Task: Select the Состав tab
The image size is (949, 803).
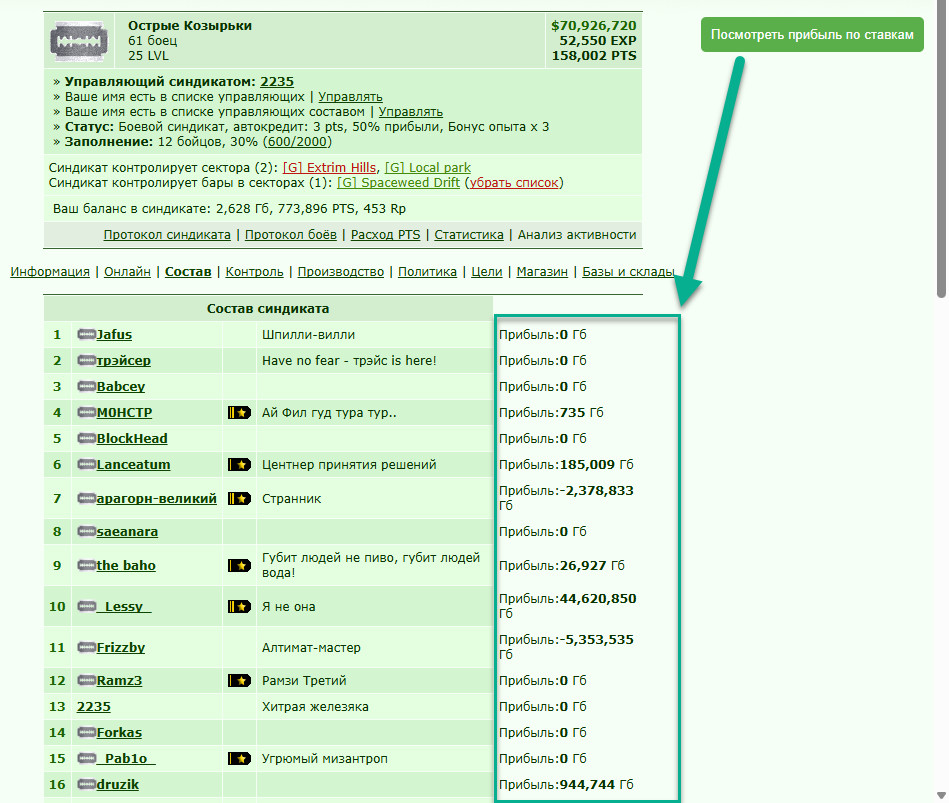Action: [188, 272]
